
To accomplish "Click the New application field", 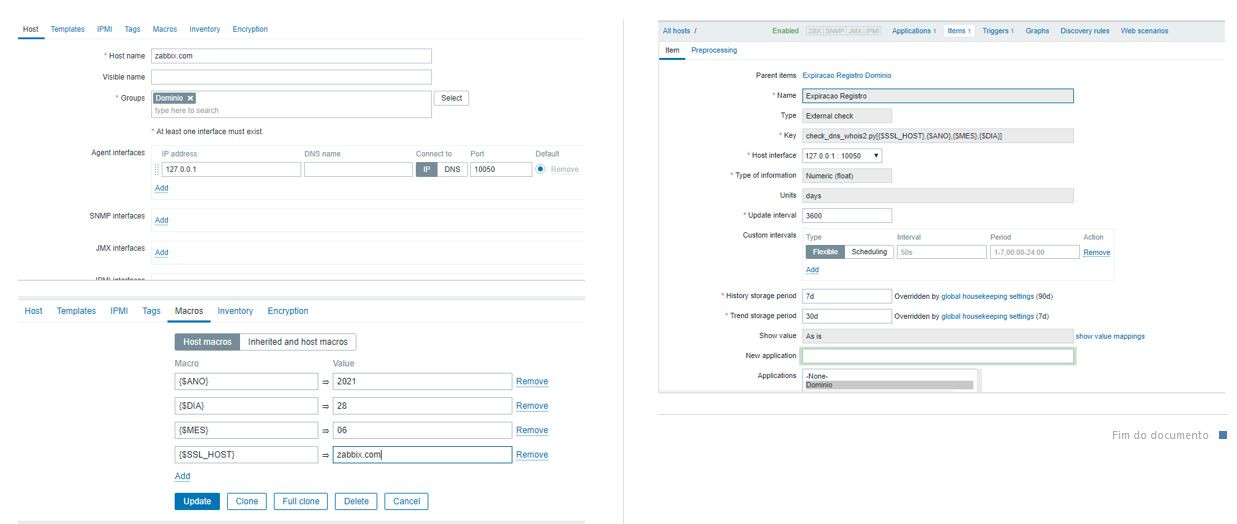I will (x=937, y=356).
